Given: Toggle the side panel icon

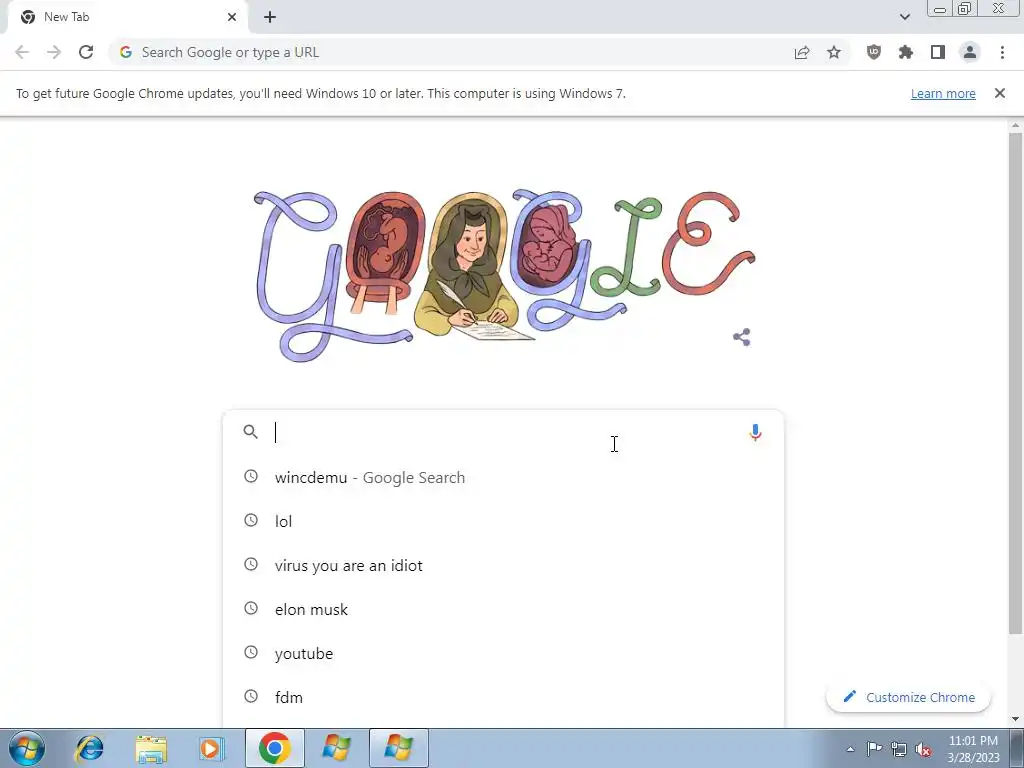Looking at the screenshot, I should pos(938,52).
